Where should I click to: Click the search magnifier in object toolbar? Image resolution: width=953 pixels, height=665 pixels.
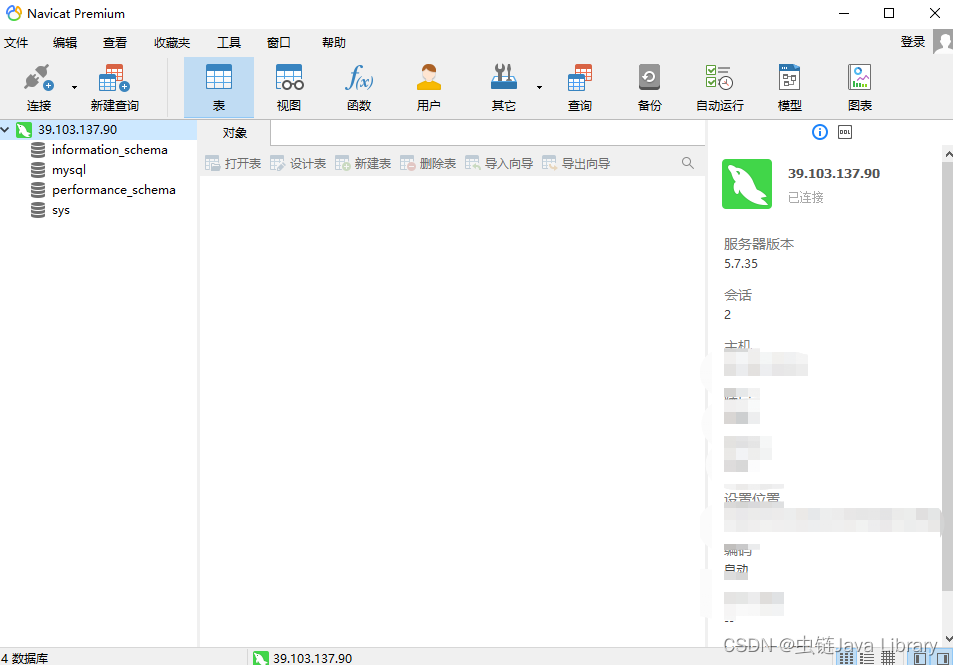click(x=687, y=163)
